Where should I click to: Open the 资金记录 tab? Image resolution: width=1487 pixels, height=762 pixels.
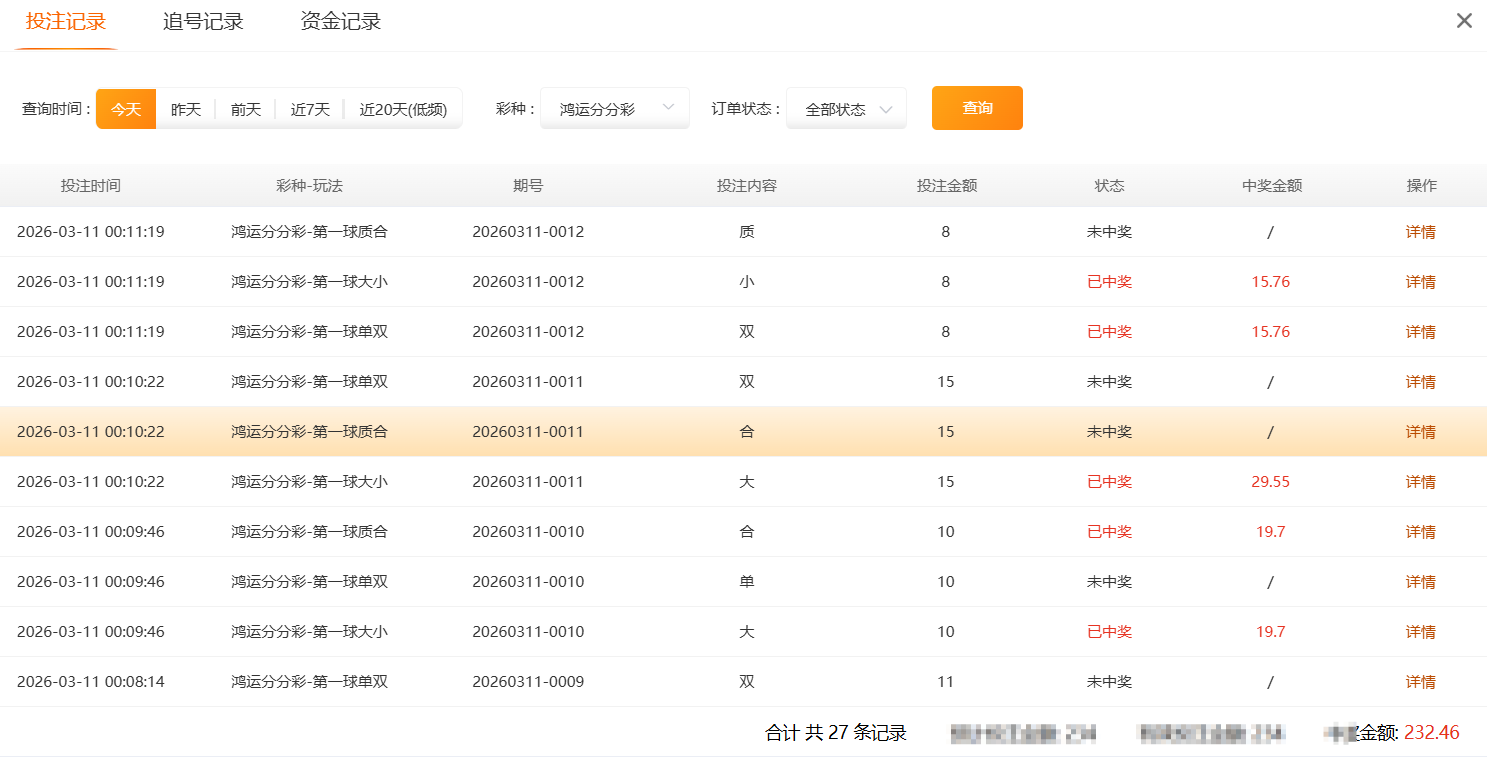click(338, 20)
